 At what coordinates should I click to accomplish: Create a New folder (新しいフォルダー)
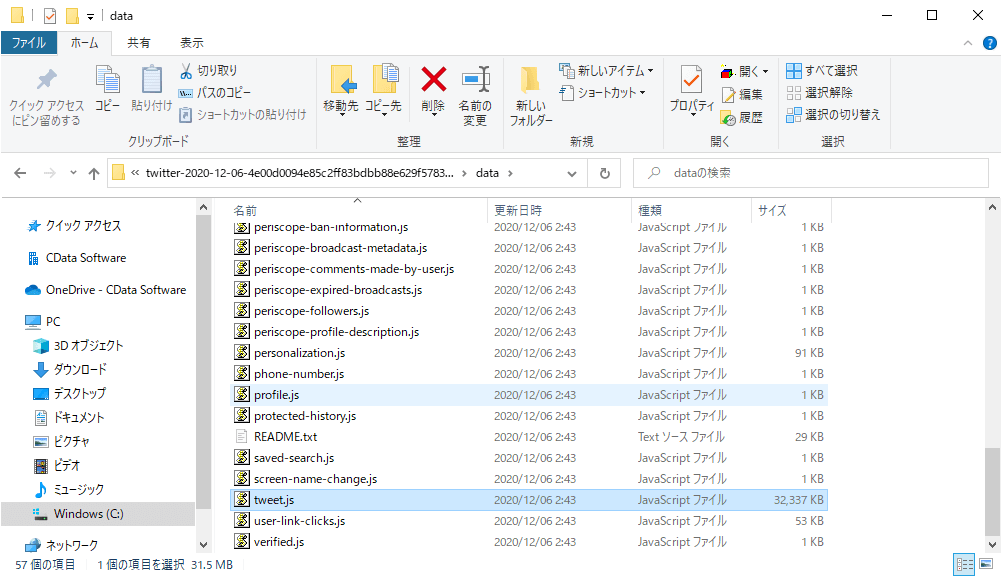530,96
